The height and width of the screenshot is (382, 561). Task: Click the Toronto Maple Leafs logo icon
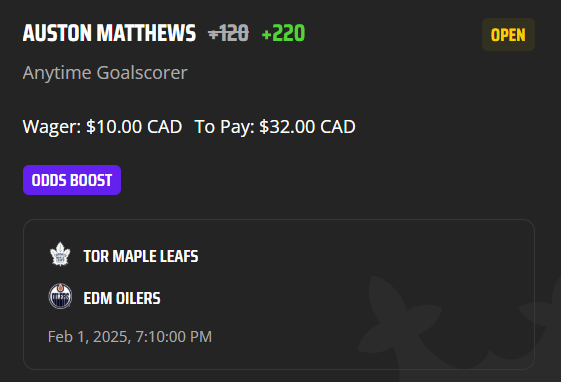[x=60, y=254]
